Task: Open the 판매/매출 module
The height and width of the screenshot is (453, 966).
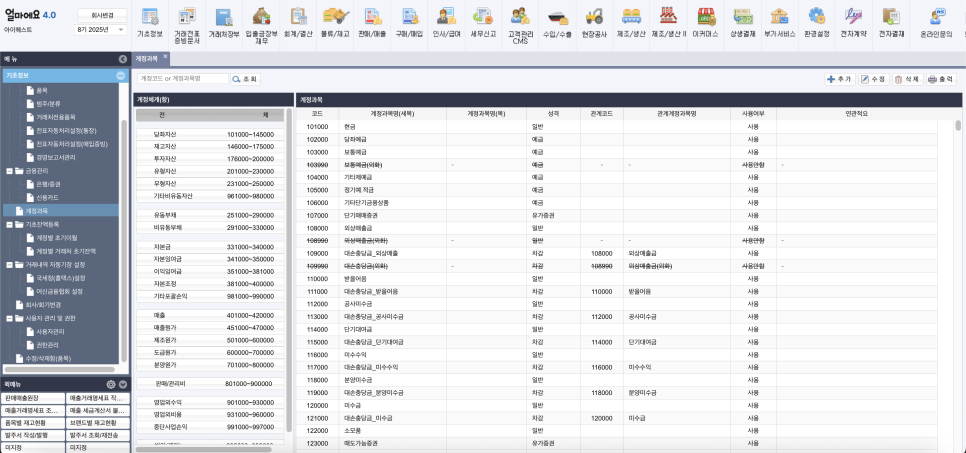Action: (x=372, y=23)
